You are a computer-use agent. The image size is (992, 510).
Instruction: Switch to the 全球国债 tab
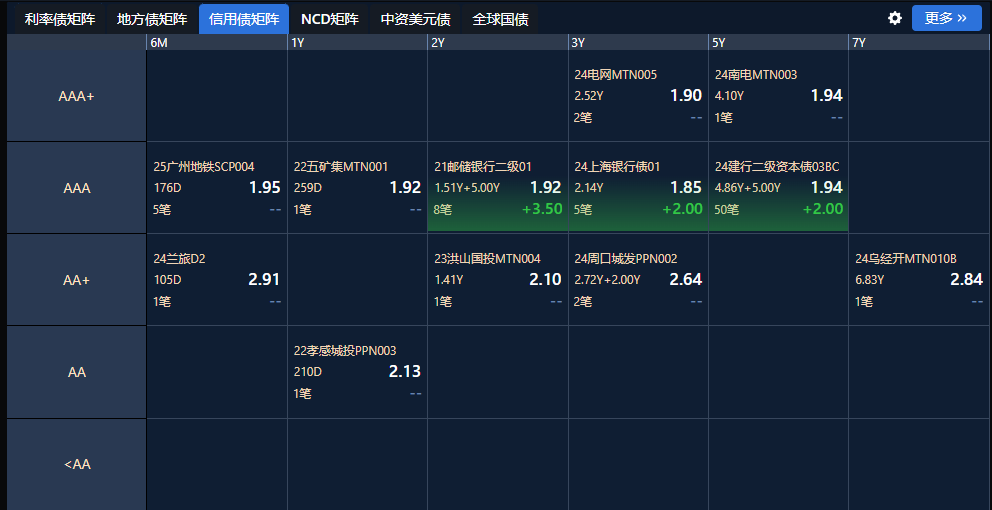click(500, 20)
